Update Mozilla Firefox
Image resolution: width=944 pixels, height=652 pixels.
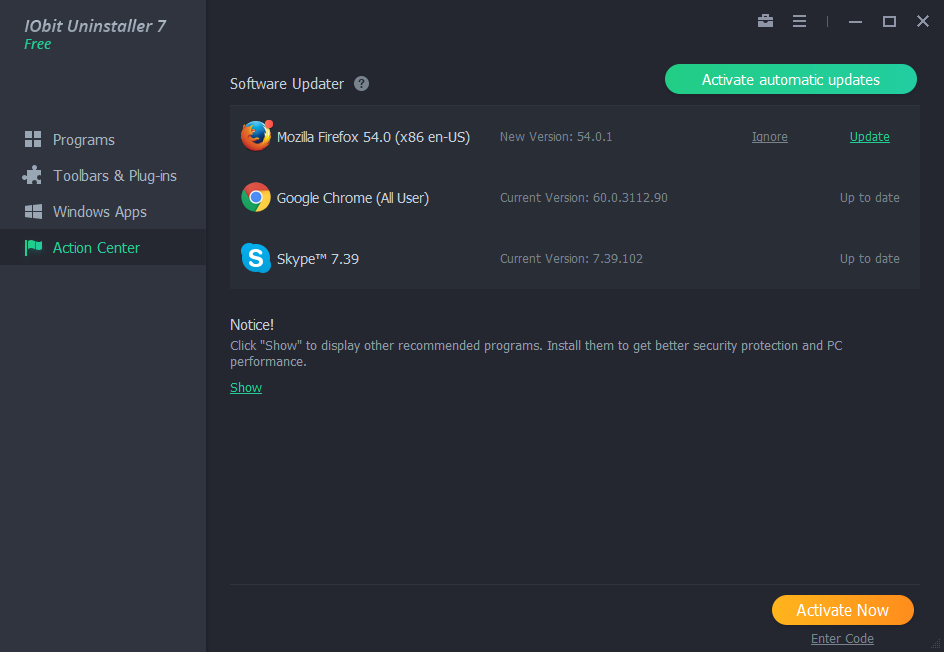pyautogui.click(x=869, y=137)
